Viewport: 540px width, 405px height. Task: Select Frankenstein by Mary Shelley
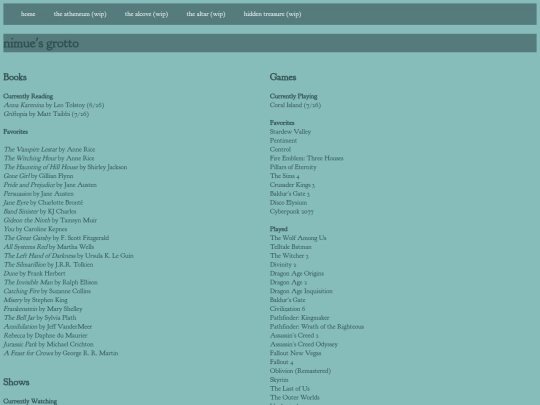[43, 309]
